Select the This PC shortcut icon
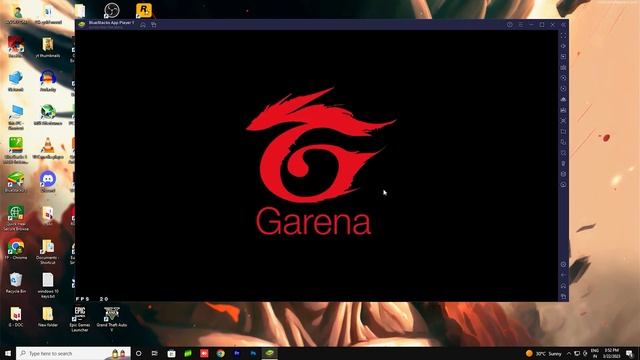 (x=16, y=117)
